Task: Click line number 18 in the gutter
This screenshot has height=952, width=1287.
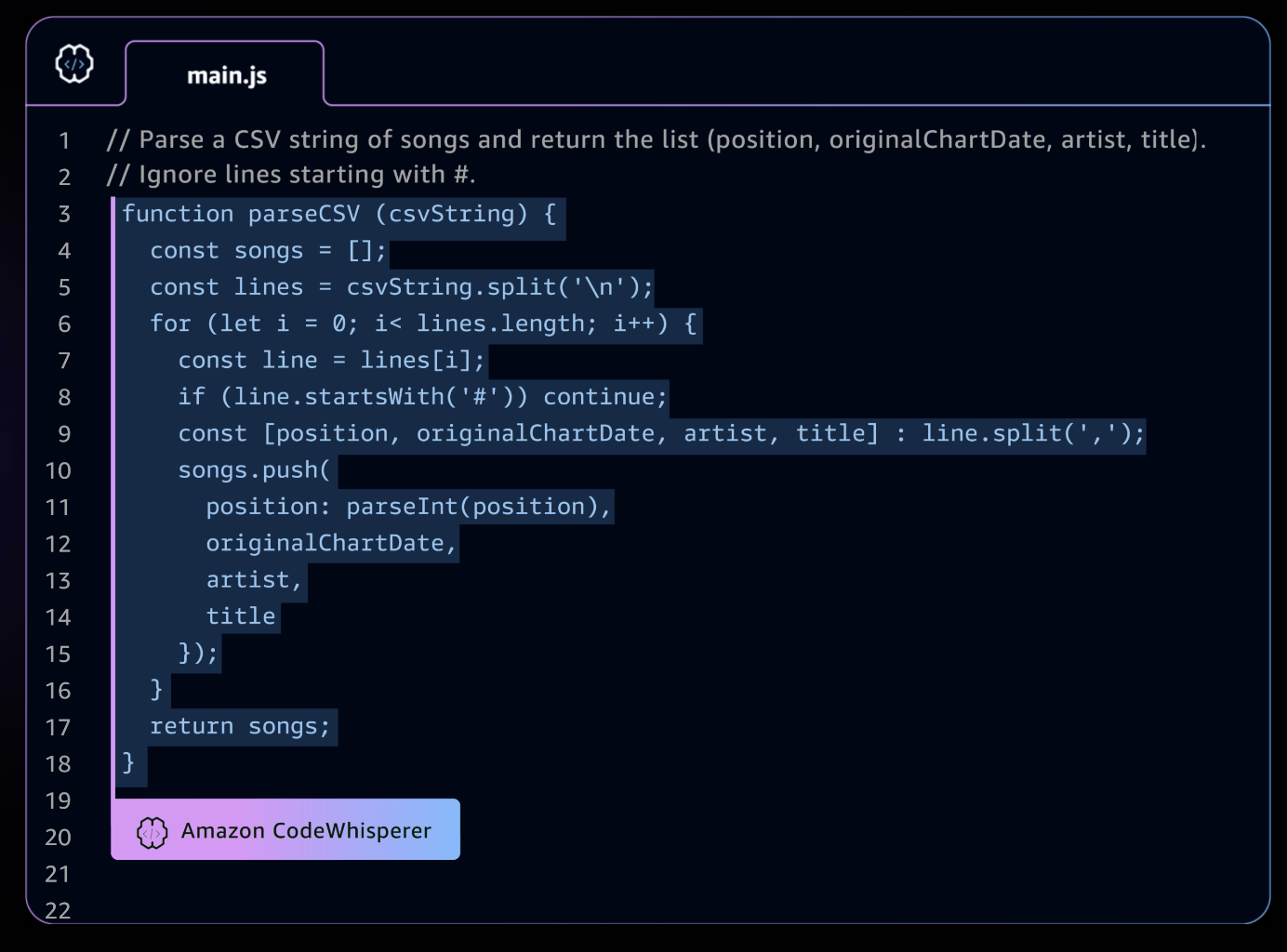Action: pyautogui.click(x=58, y=764)
